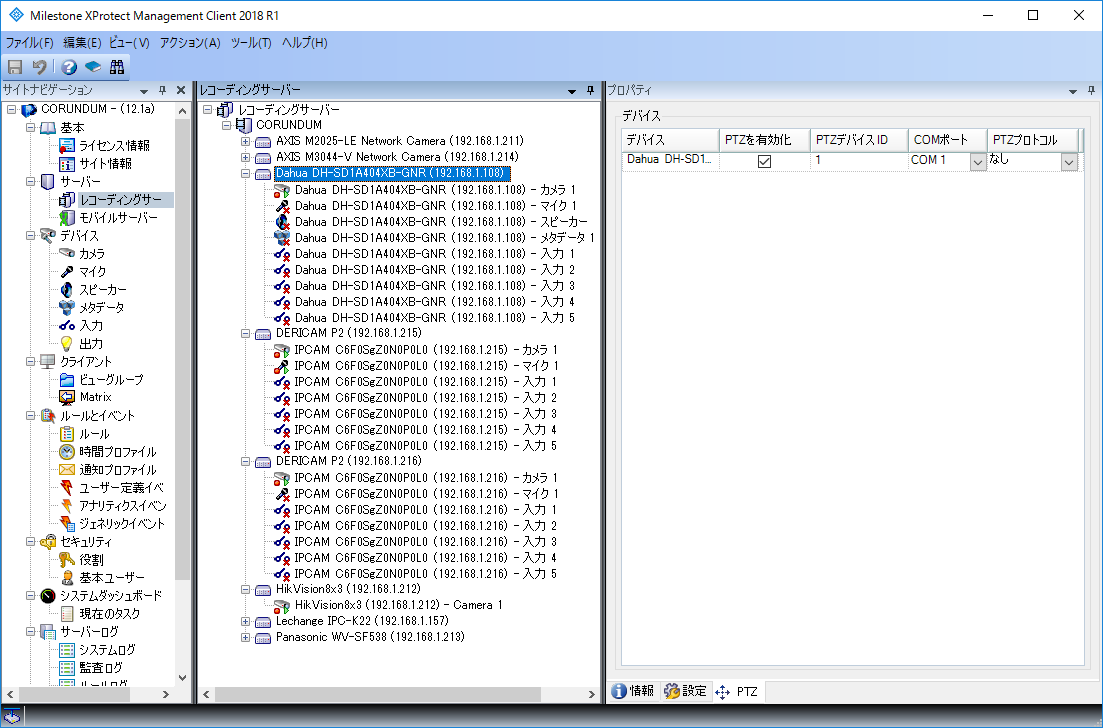Viewport: 1103px width, 728px height.
Task: Open プロパティ pane options arrow
Action: [1073, 91]
